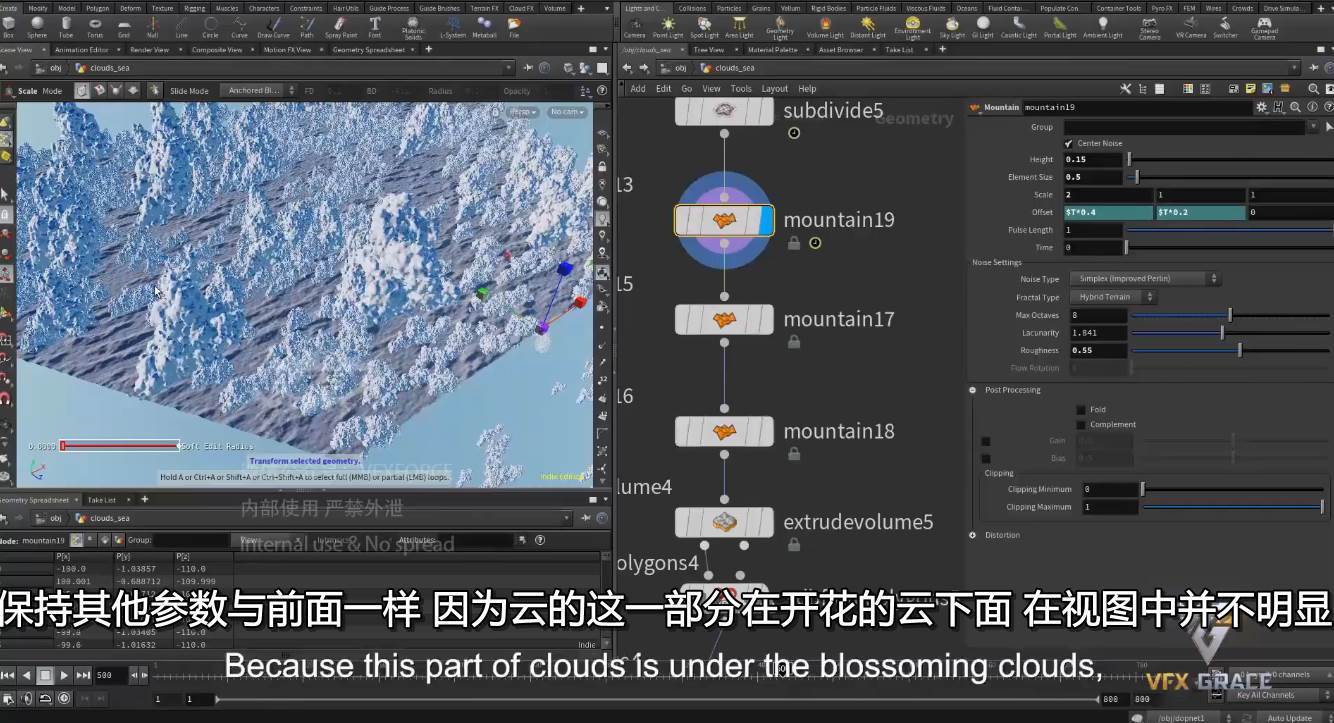The image size is (1334, 723).
Task: Select the Font shelf tool
Action: click(375, 26)
